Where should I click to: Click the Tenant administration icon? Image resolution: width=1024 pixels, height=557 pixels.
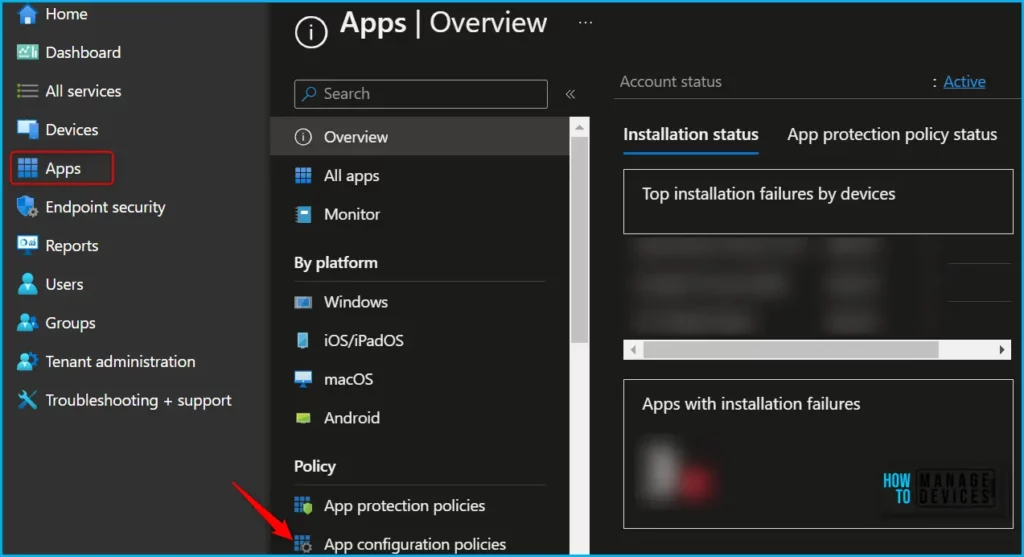coord(27,361)
